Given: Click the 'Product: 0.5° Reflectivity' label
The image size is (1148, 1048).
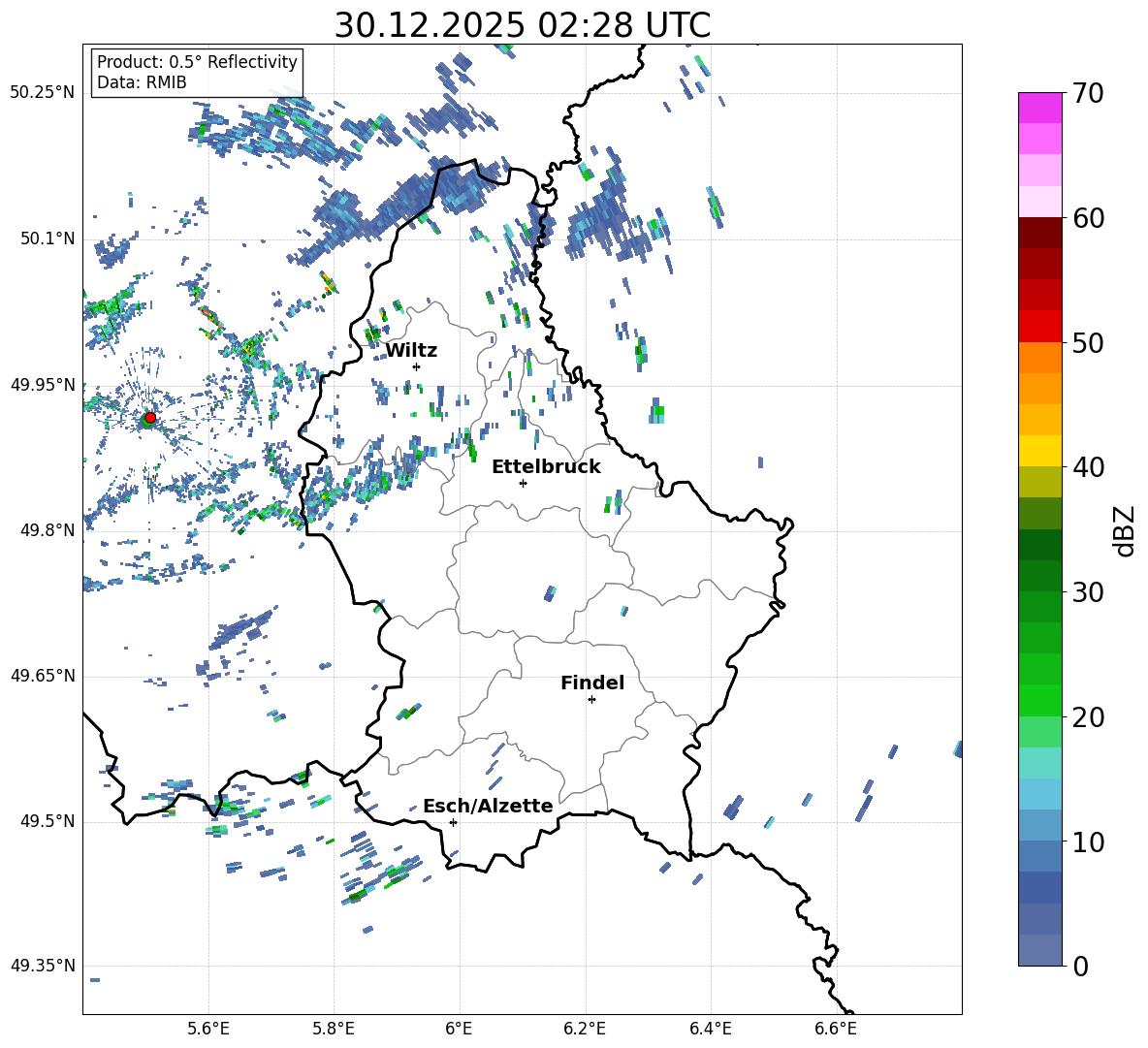Looking at the screenshot, I should coord(197,61).
